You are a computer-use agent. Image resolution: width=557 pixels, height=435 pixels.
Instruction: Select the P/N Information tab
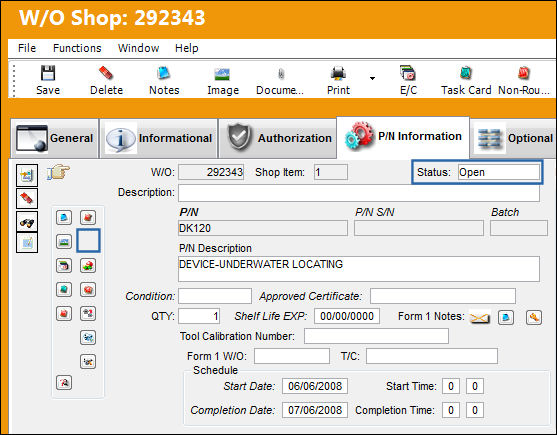pos(403,137)
